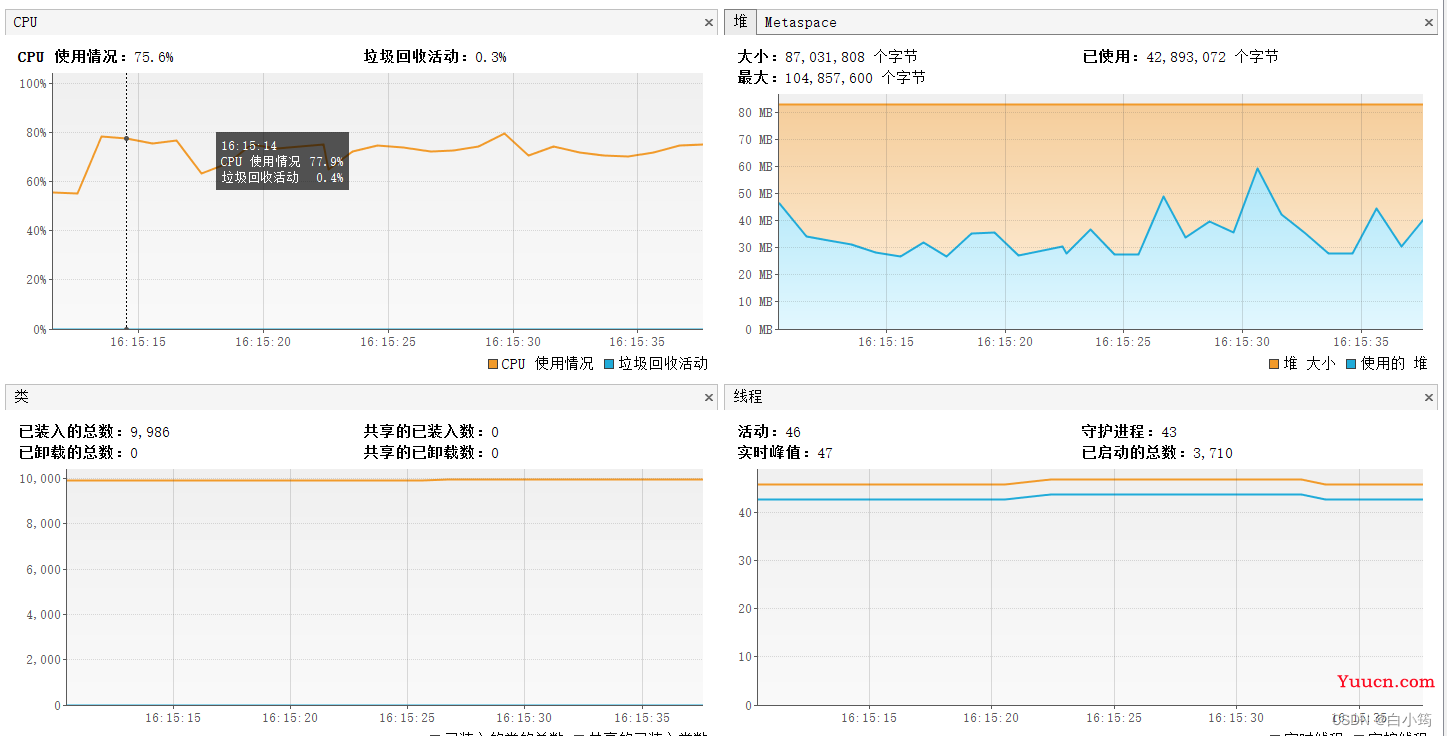Image resolution: width=1447 pixels, height=736 pixels.
Task: Click the 100% label on the CPU axis
Action: pos(33,83)
